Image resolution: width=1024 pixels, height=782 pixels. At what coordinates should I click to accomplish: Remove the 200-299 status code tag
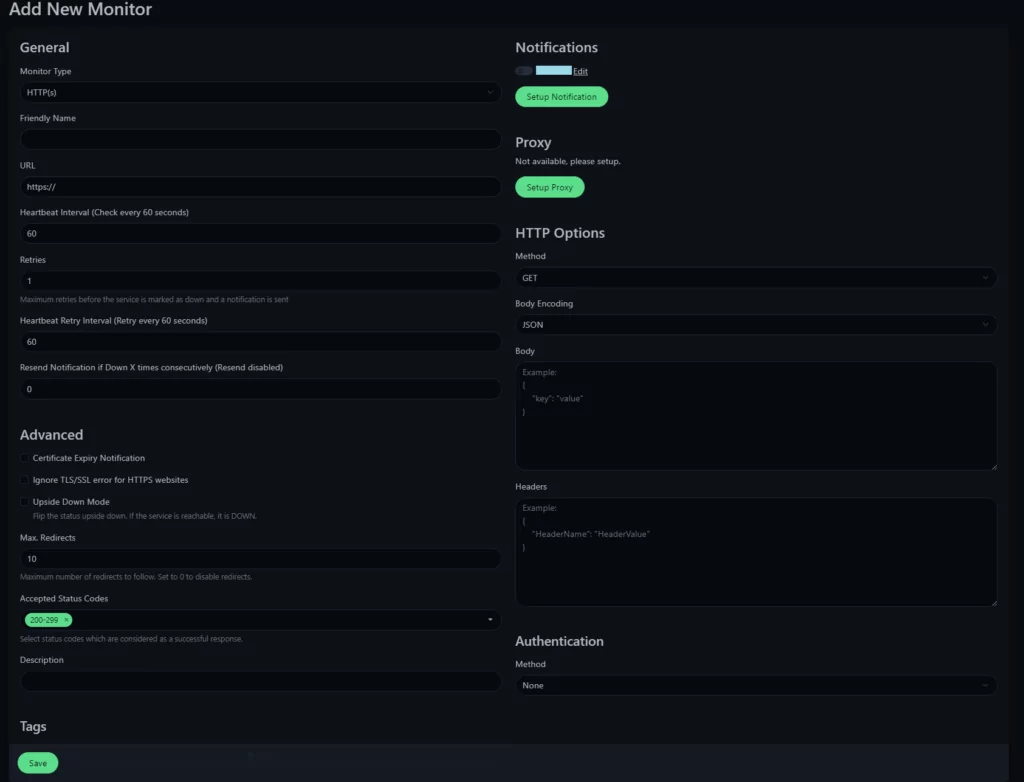pyautogui.click(x=67, y=620)
